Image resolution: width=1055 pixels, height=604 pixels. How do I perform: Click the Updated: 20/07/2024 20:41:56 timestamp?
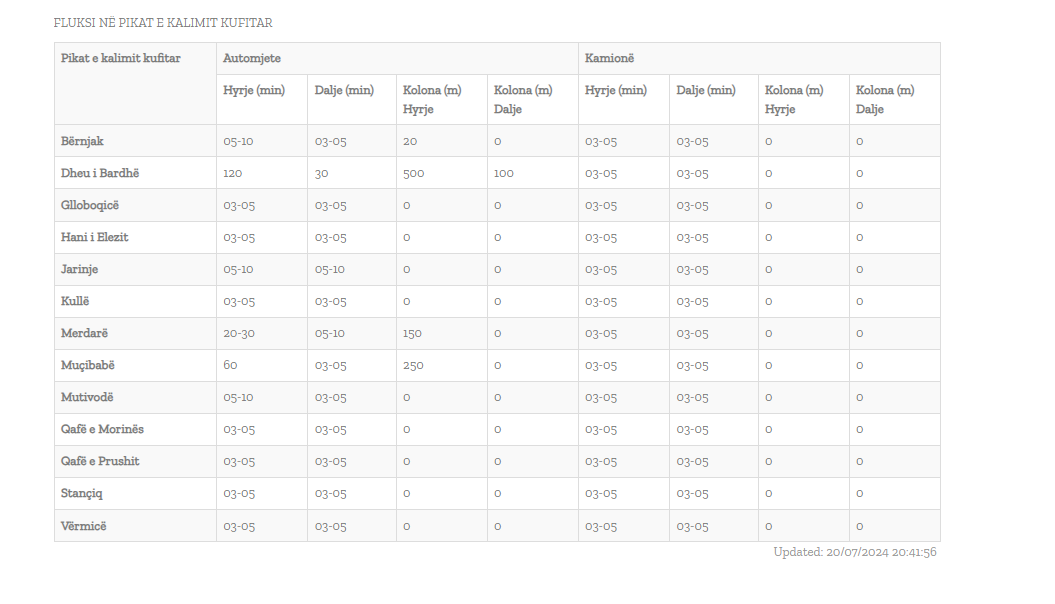click(x=854, y=552)
